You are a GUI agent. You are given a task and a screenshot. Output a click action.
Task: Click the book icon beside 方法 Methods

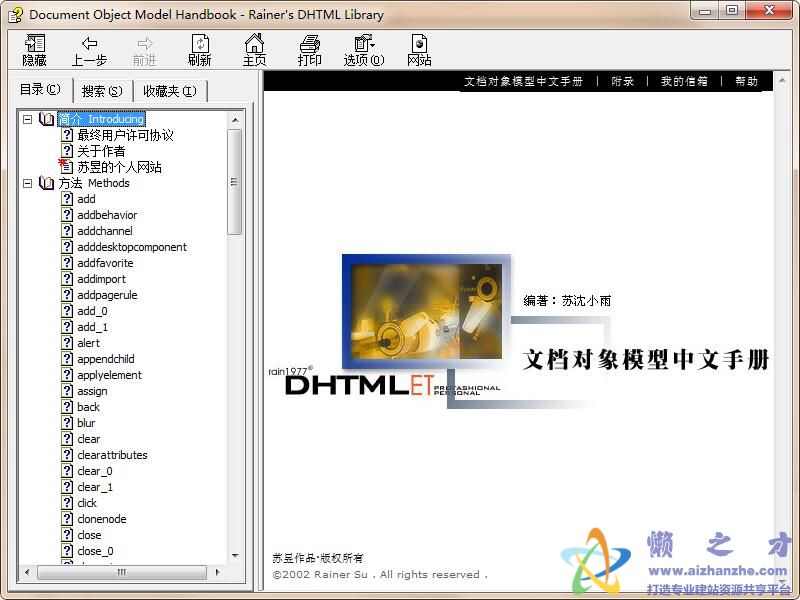(45, 183)
